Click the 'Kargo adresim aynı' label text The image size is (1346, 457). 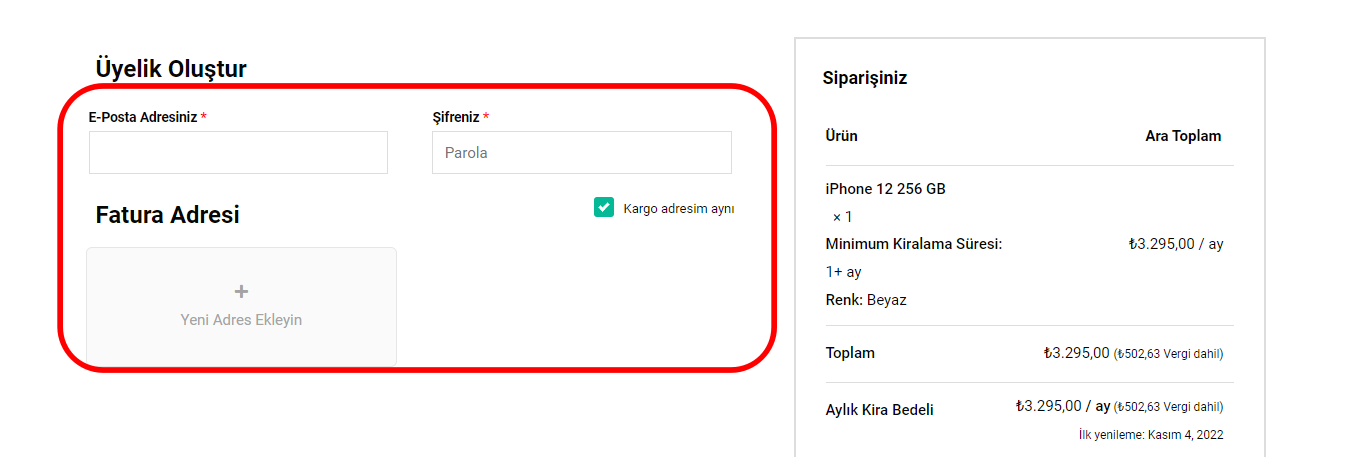point(678,209)
